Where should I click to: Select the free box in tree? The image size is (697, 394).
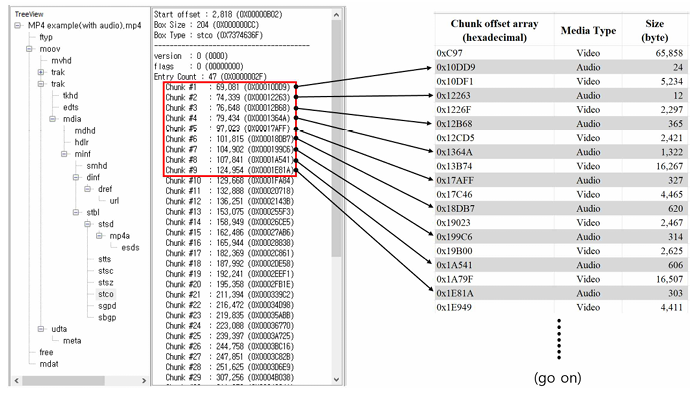pos(46,352)
